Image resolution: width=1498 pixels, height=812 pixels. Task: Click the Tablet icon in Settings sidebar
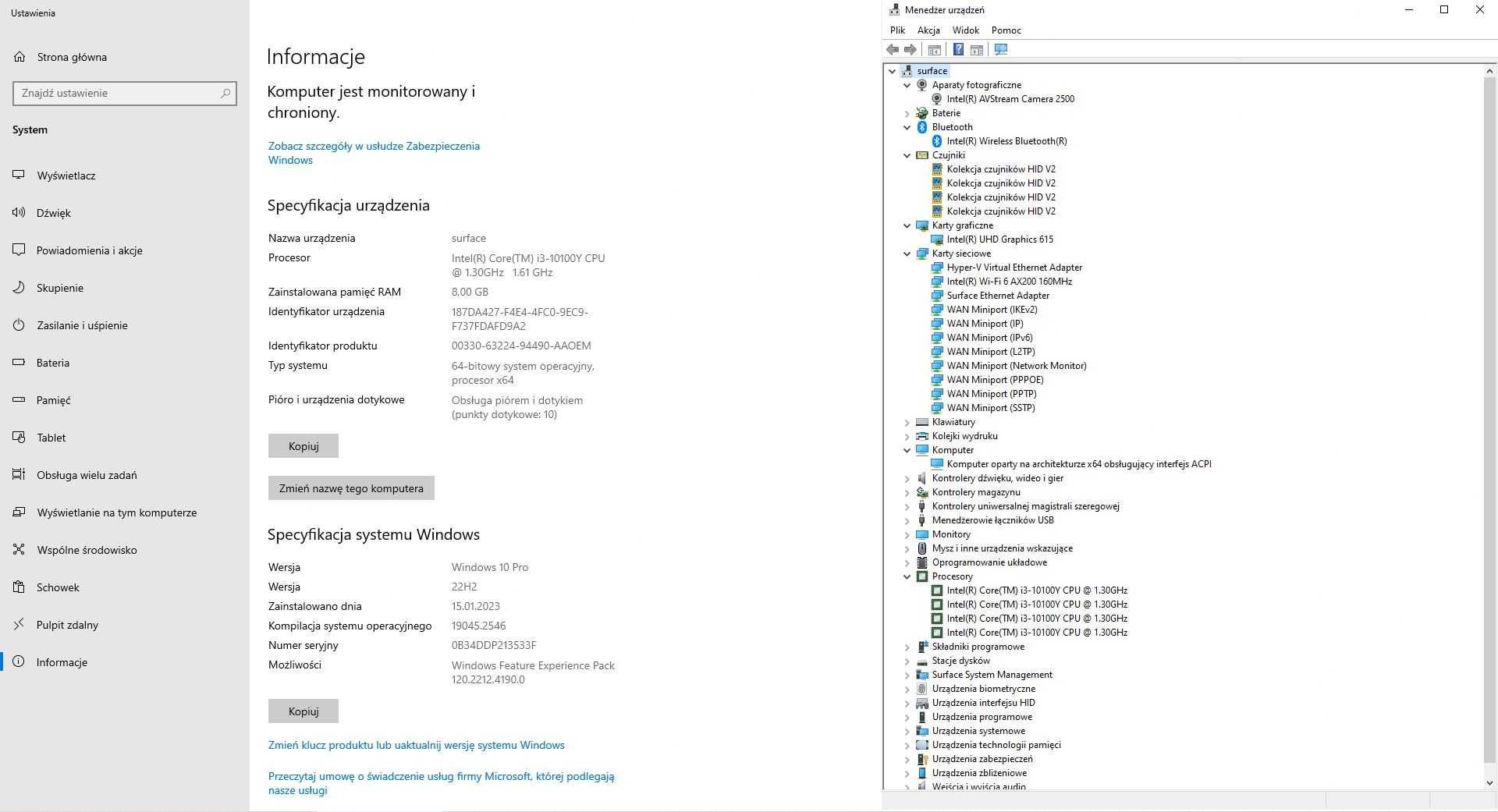[19, 438]
